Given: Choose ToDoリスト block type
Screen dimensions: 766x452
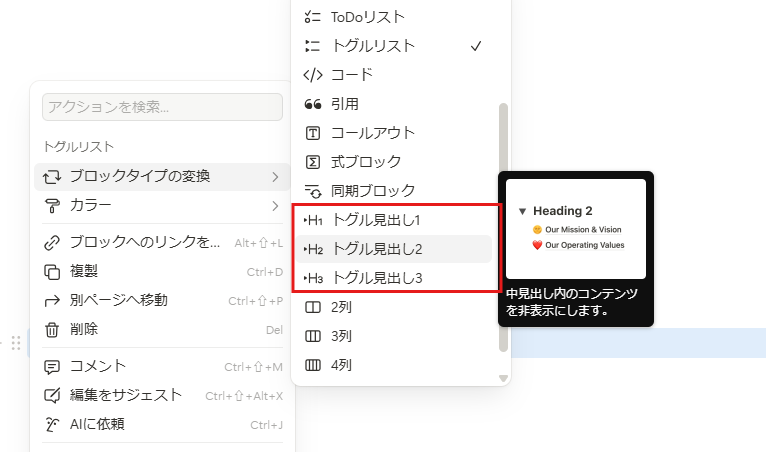Looking at the screenshot, I should [x=394, y=17].
